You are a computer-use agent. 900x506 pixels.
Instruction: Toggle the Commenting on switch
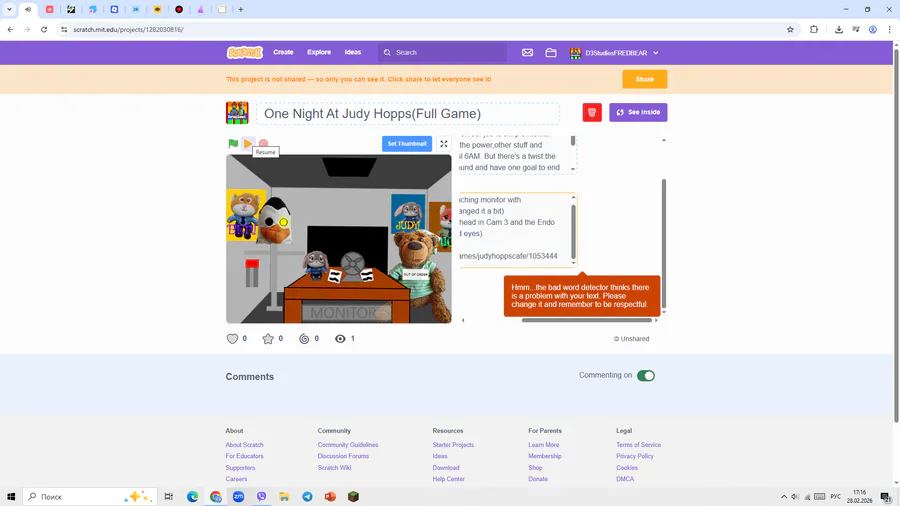click(646, 376)
